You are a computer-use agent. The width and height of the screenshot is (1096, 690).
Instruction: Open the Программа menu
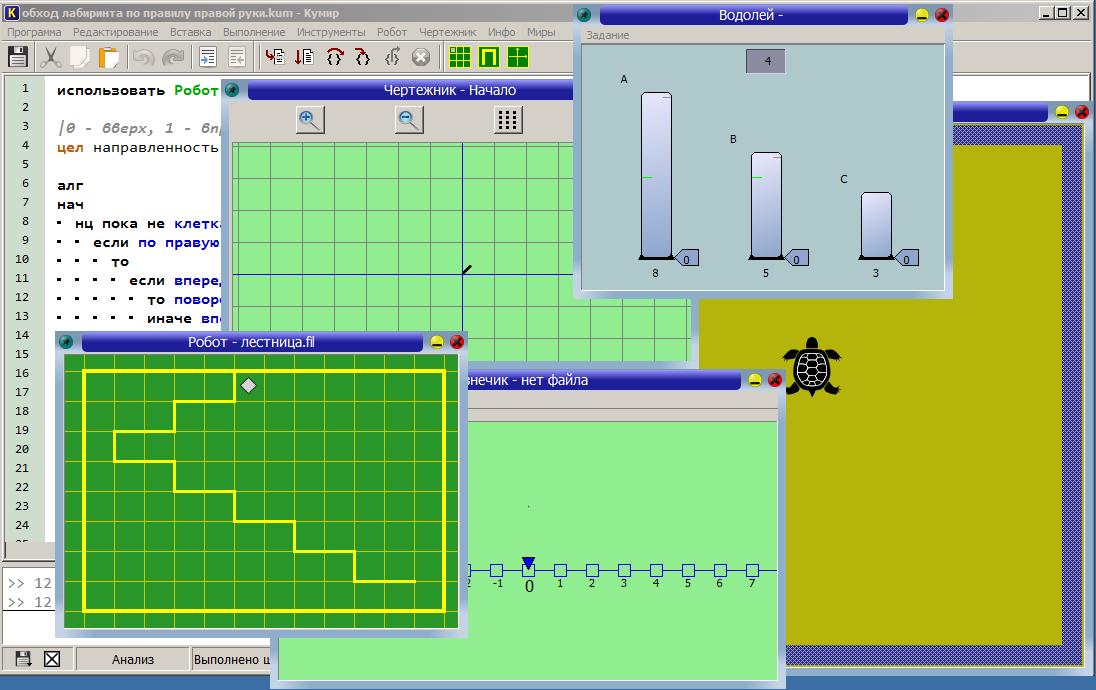pyautogui.click(x=34, y=32)
